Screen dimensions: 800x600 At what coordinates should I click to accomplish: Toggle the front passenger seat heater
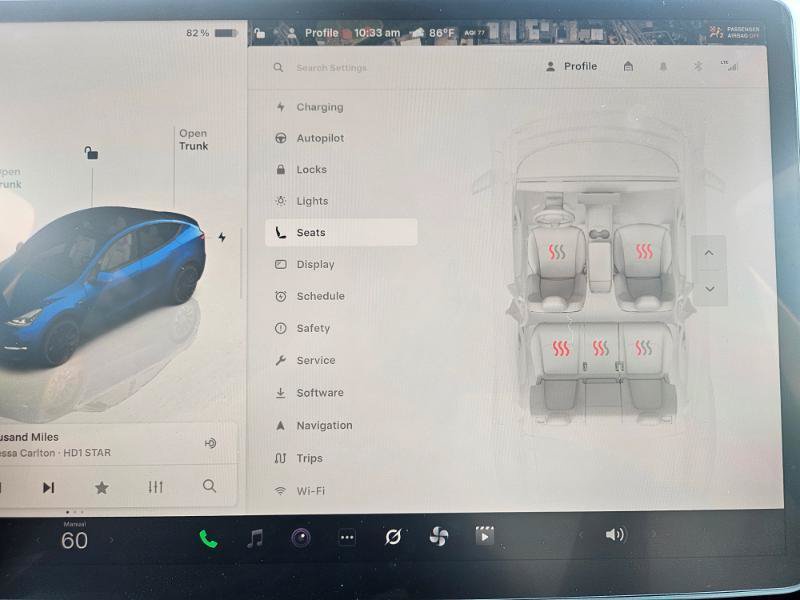644,251
